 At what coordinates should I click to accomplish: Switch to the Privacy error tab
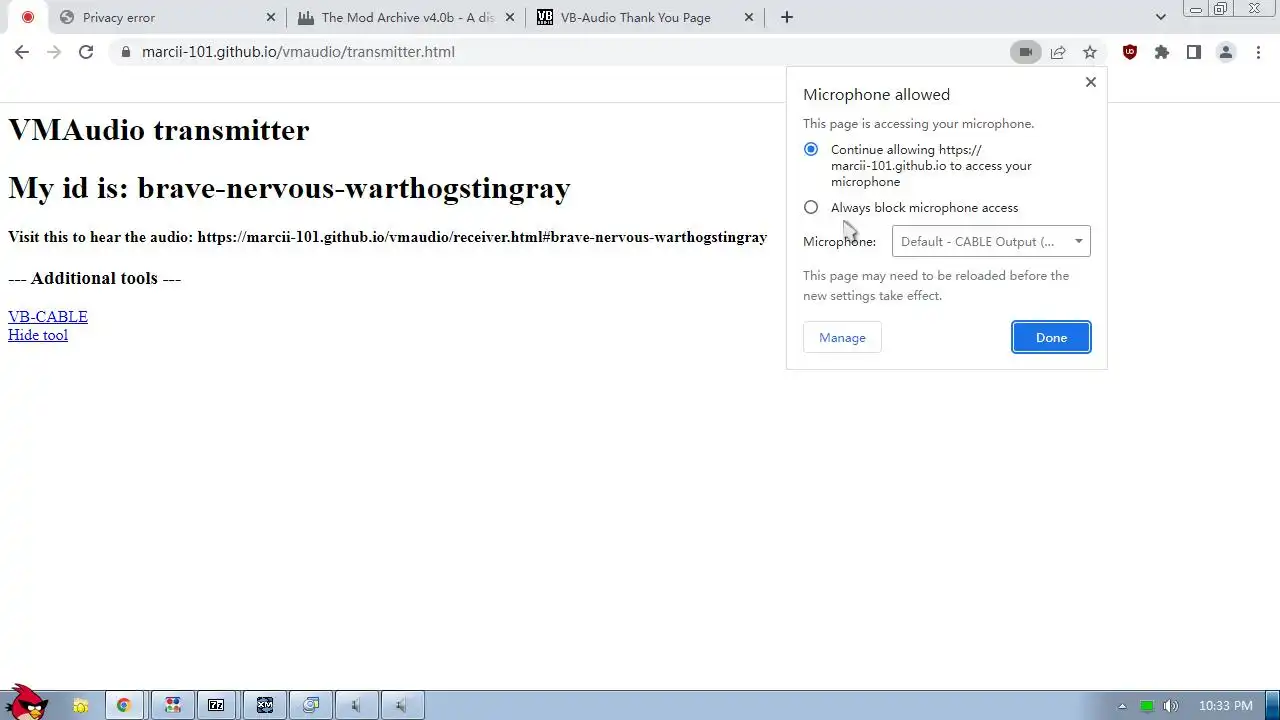167,17
